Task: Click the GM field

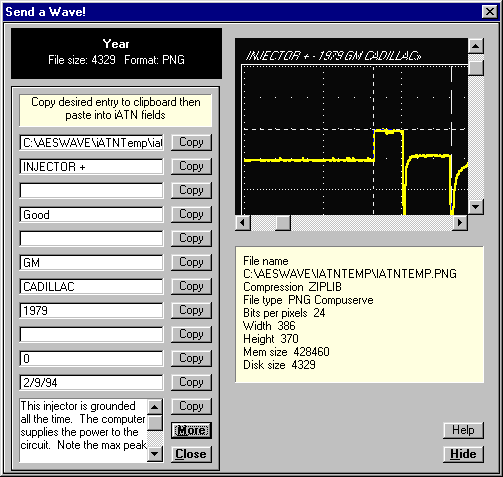Action: point(92,263)
